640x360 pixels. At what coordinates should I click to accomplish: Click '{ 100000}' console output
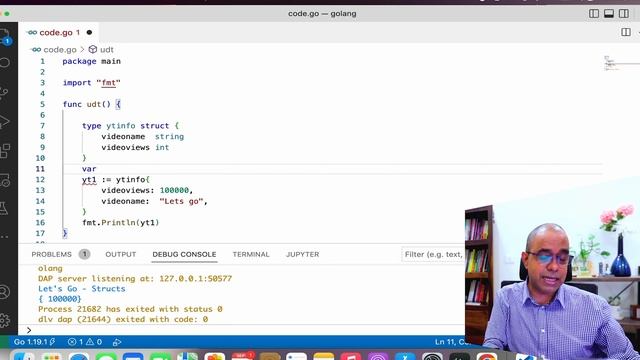click(x=60, y=299)
